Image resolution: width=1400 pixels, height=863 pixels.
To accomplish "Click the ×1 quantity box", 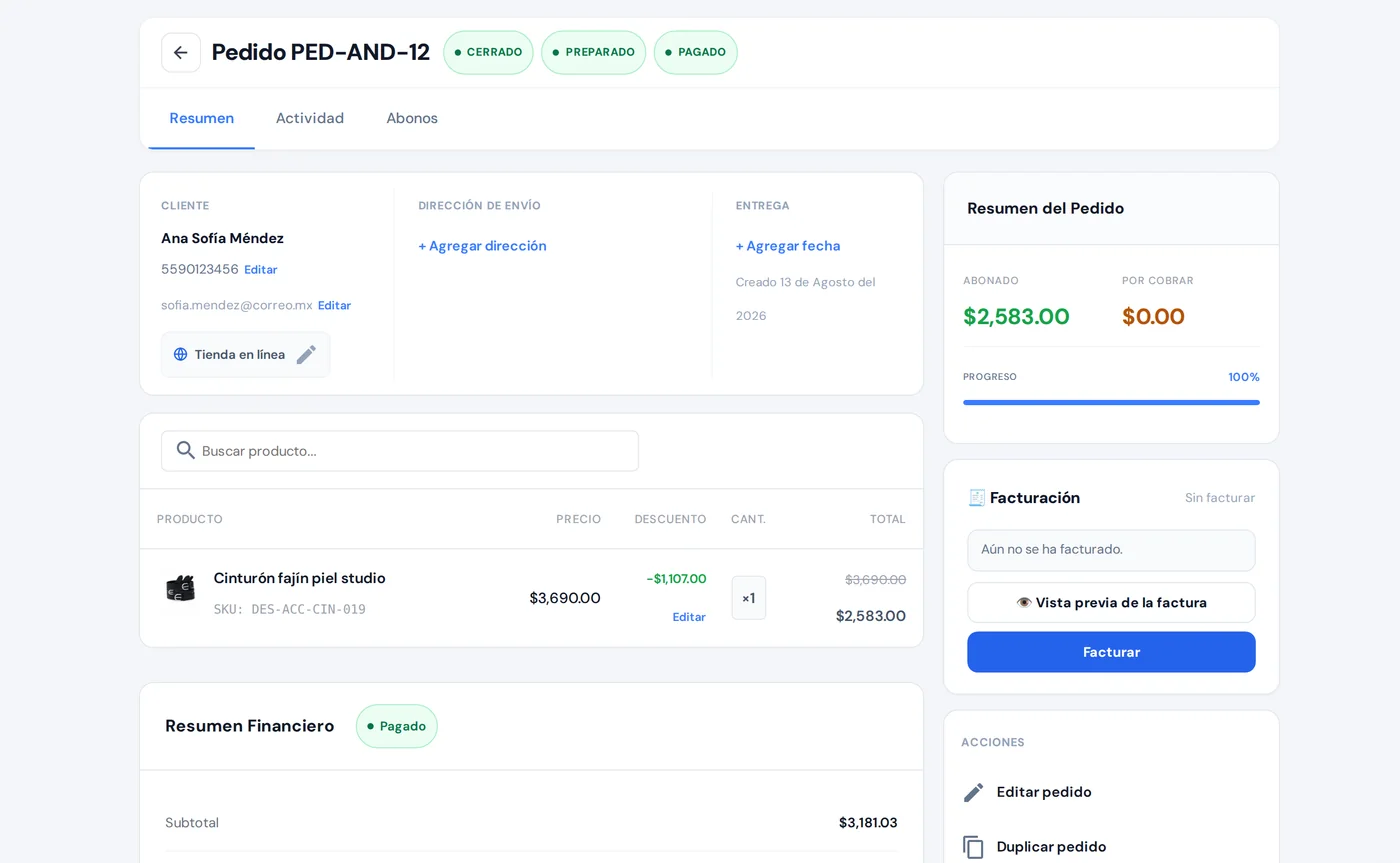I will point(748,598).
